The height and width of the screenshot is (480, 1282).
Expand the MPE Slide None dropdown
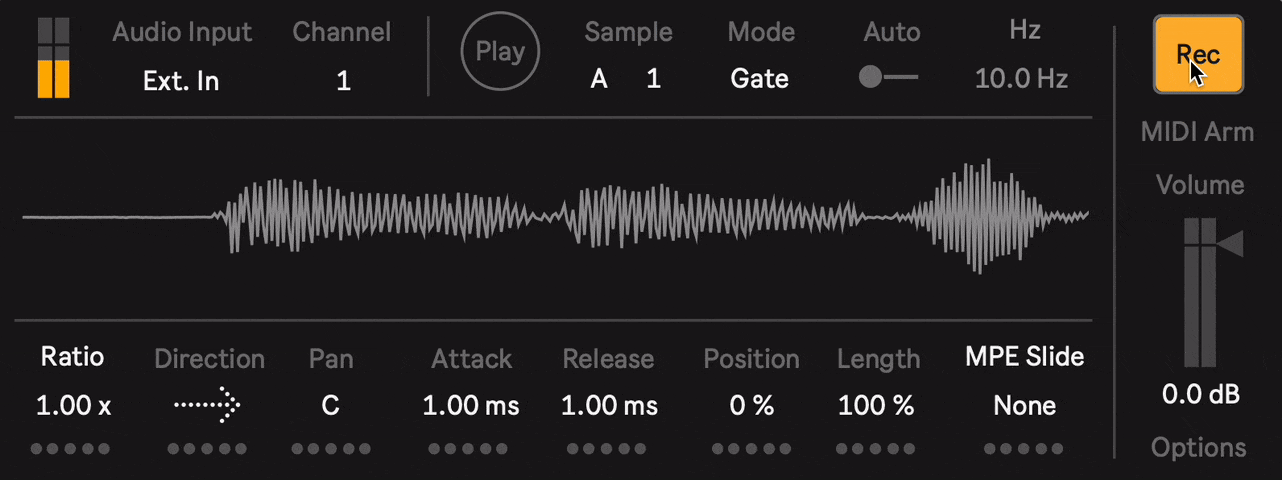click(x=1024, y=405)
